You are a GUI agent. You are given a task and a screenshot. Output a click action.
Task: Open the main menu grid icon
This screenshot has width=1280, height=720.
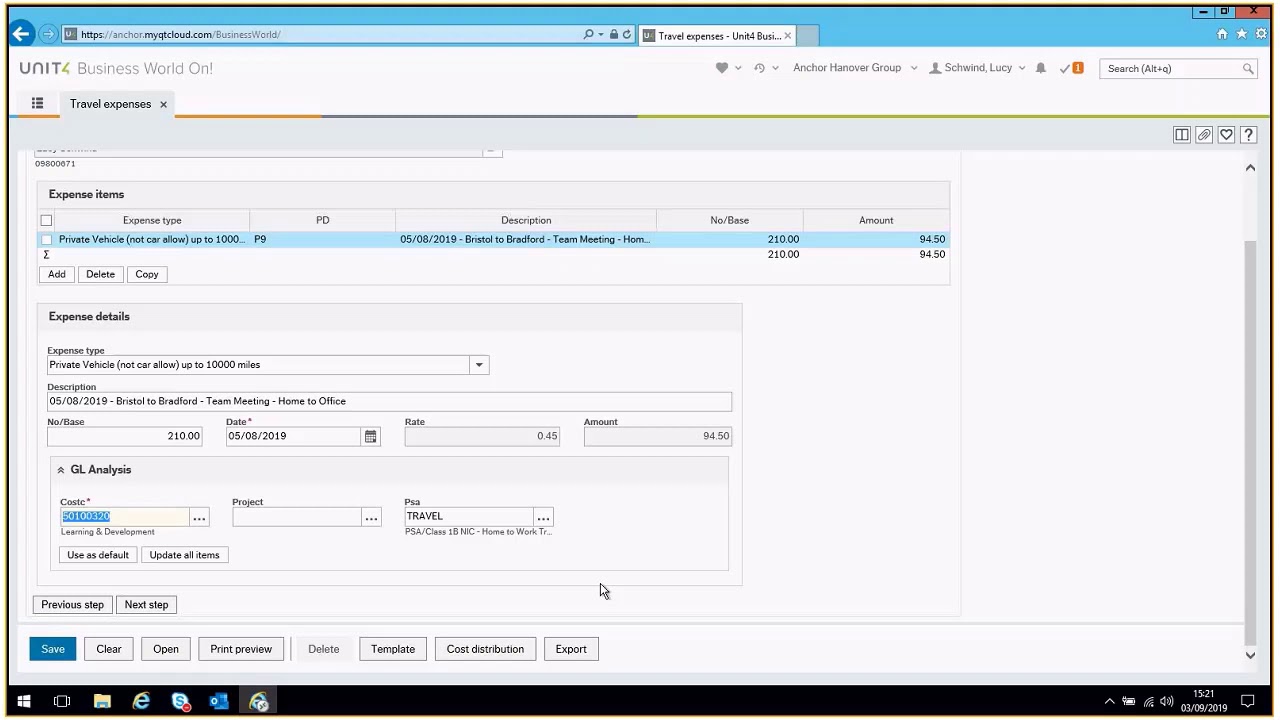point(37,103)
